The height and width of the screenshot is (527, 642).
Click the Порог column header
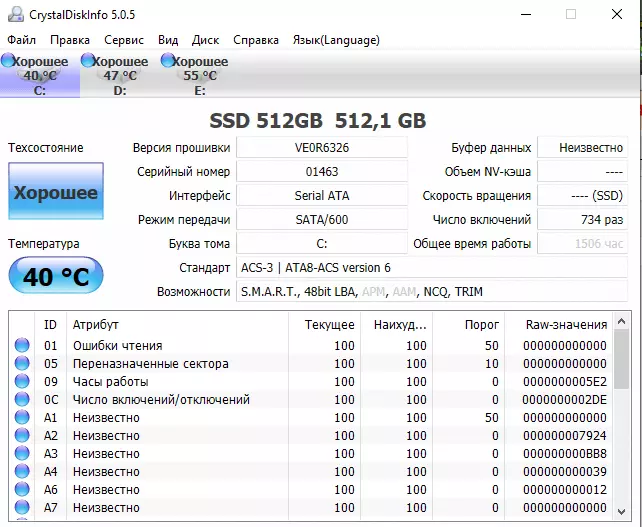coord(468,324)
